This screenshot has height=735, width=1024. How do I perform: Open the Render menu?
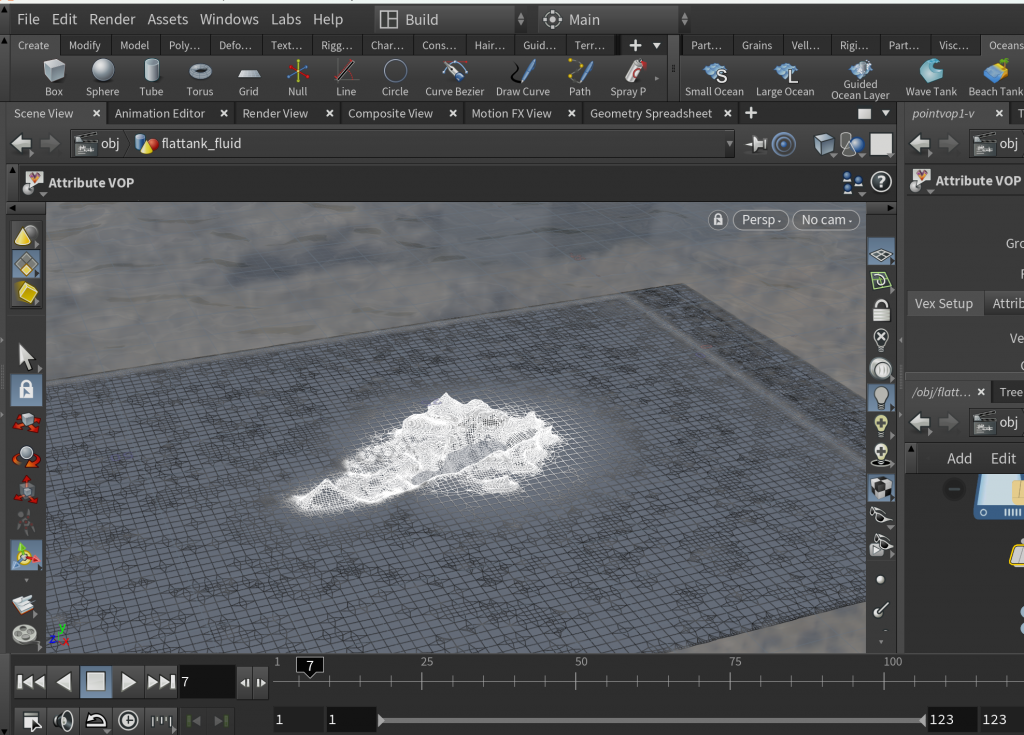point(112,19)
